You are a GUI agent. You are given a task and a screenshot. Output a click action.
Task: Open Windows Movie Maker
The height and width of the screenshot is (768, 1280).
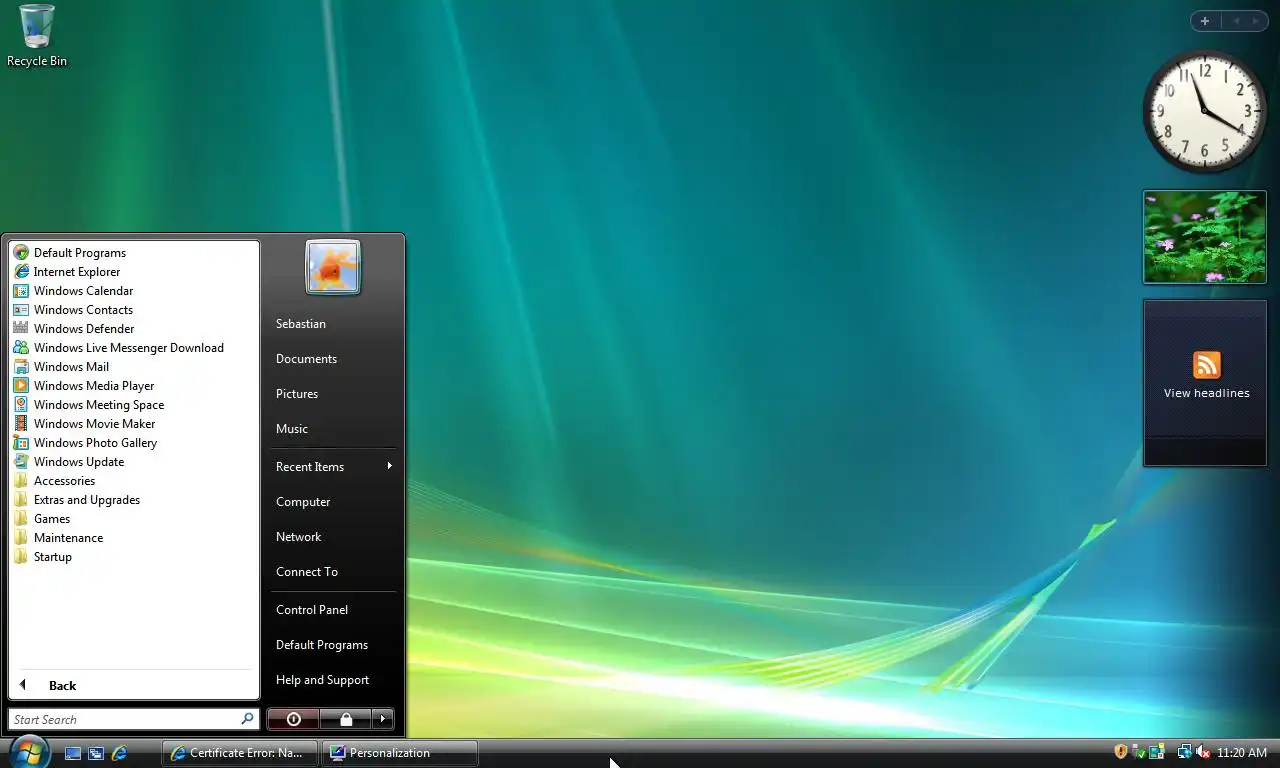click(x=134, y=424)
